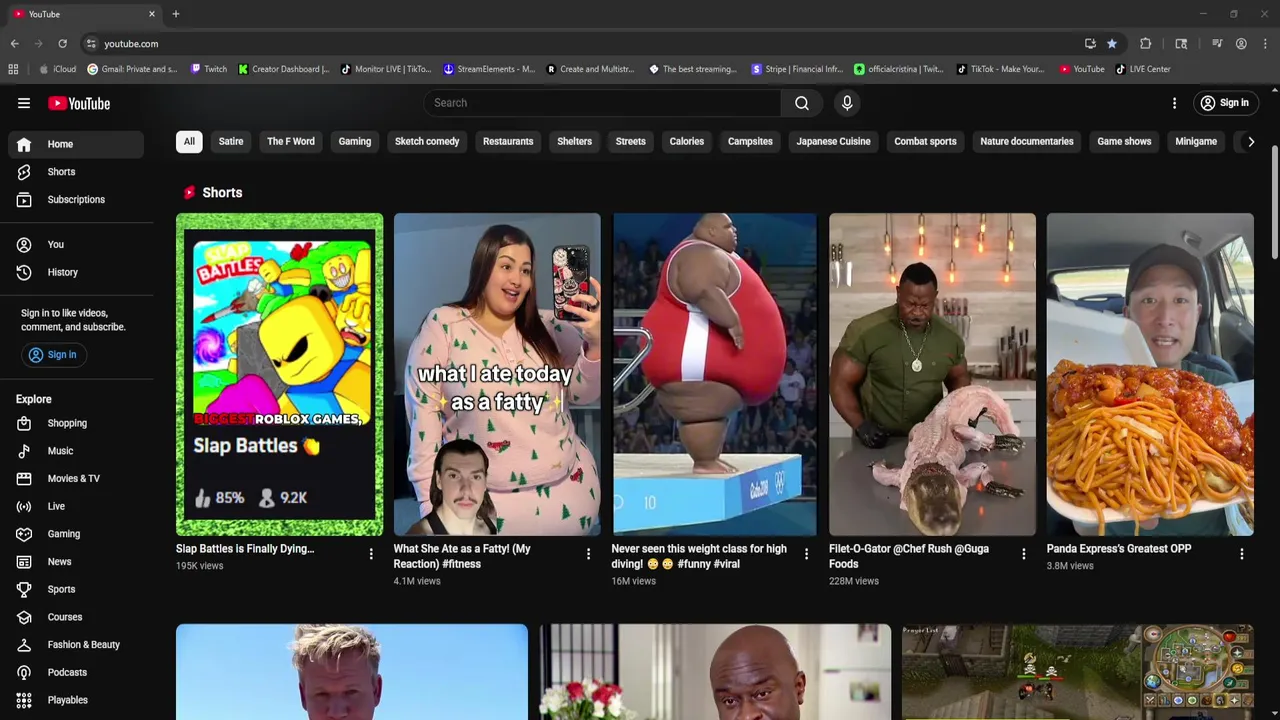This screenshot has width=1280, height=720.
Task: Select the Combat sports chip
Action: tap(925, 142)
